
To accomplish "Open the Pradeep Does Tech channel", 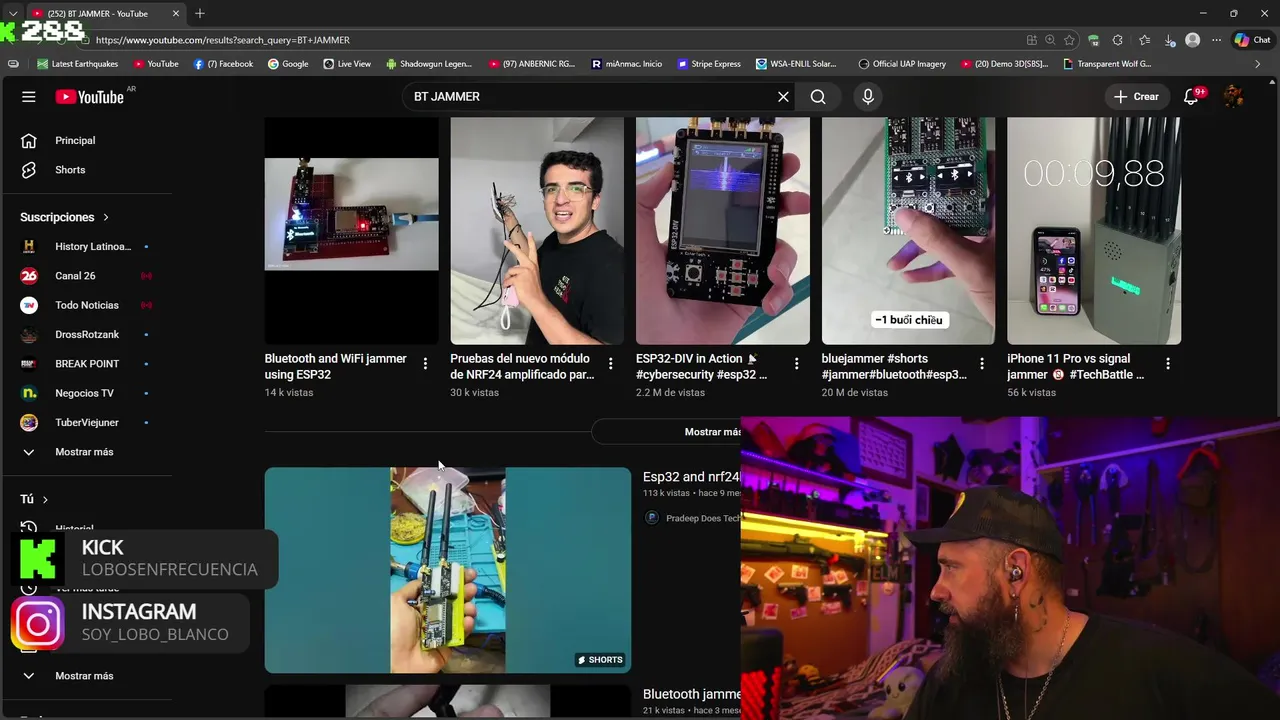I will click(693, 518).
